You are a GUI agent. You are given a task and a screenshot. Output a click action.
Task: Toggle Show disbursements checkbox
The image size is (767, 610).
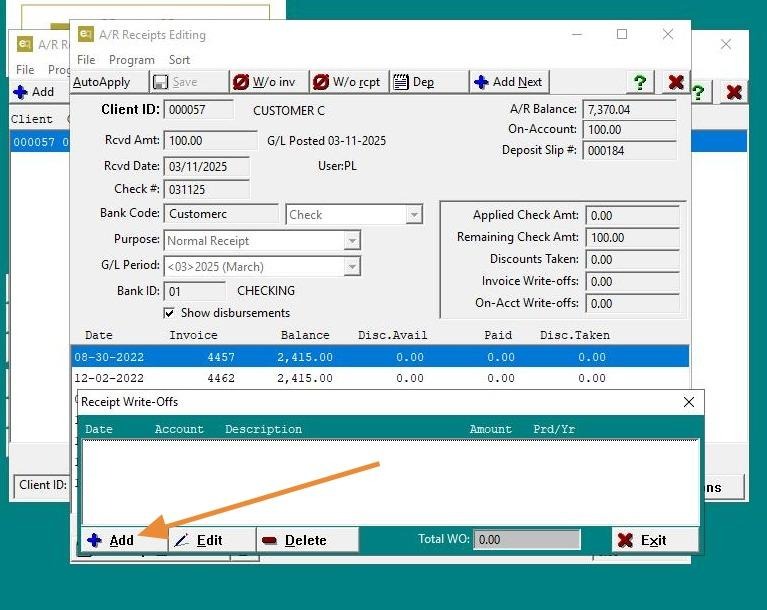169,313
